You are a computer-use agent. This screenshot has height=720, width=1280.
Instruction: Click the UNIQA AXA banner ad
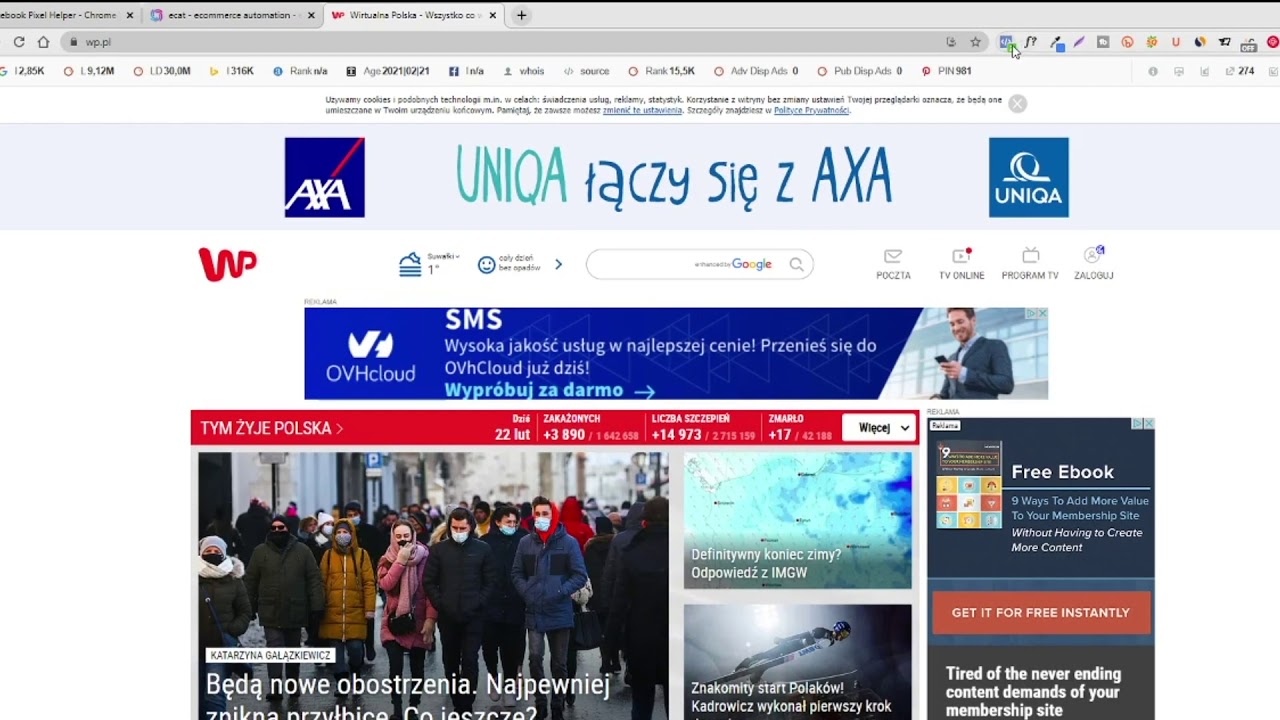tap(676, 177)
